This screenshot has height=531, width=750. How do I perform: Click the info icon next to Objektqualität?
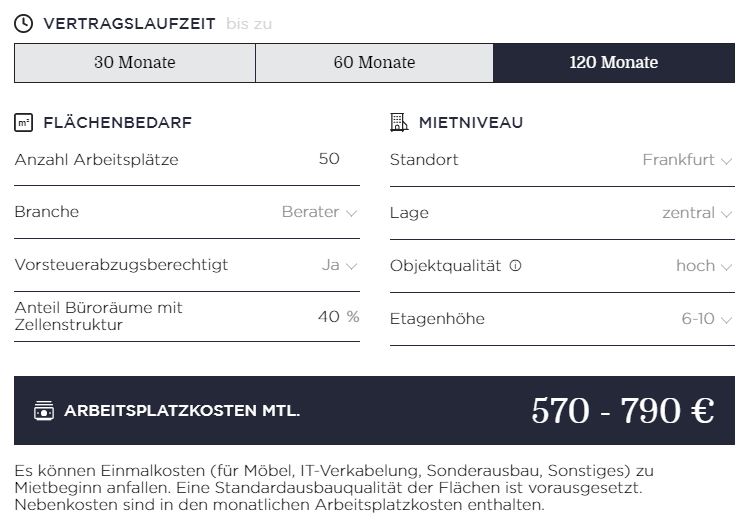point(516,266)
